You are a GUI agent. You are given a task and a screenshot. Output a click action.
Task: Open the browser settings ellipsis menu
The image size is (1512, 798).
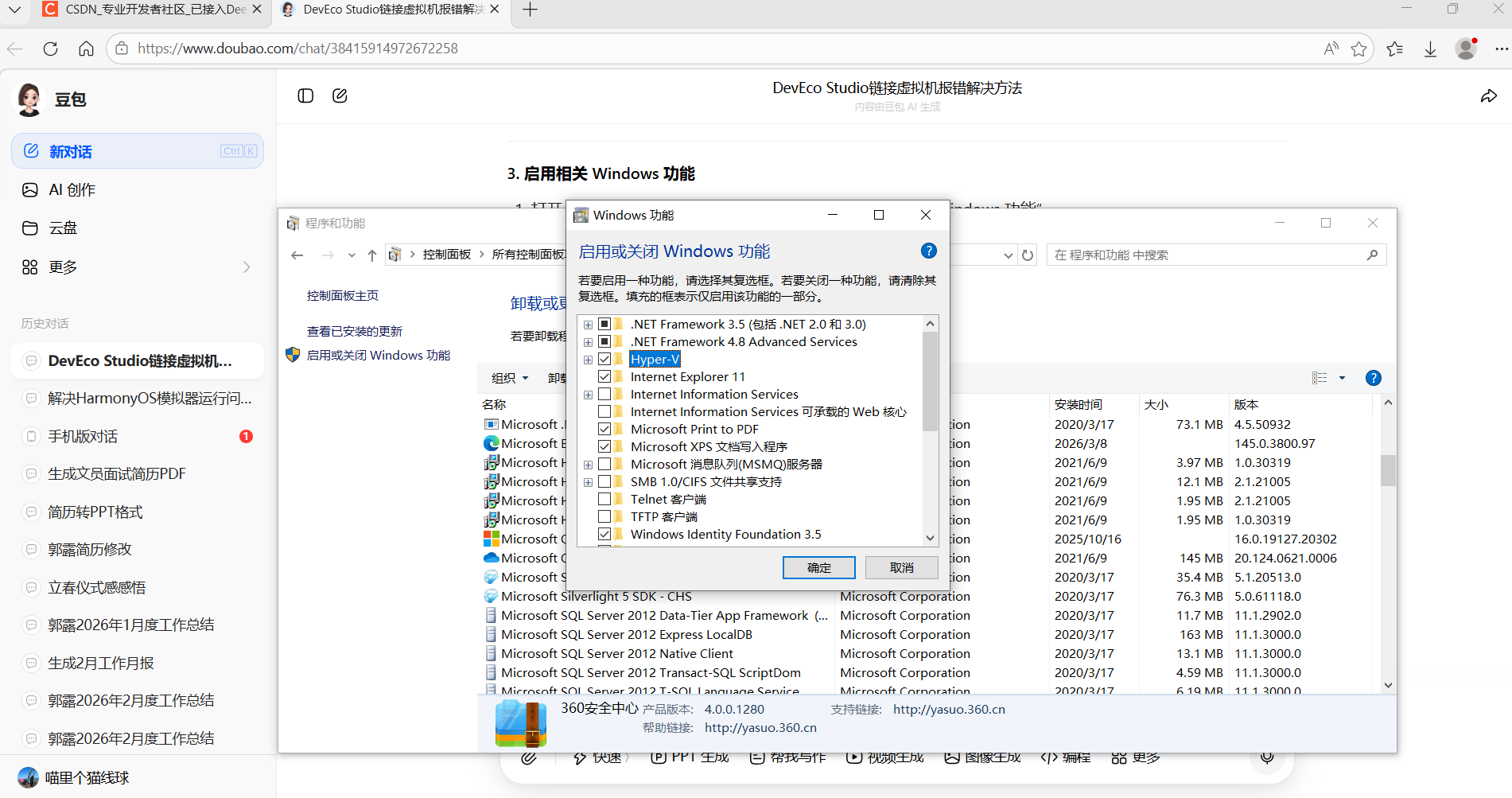pyautogui.click(x=1501, y=49)
